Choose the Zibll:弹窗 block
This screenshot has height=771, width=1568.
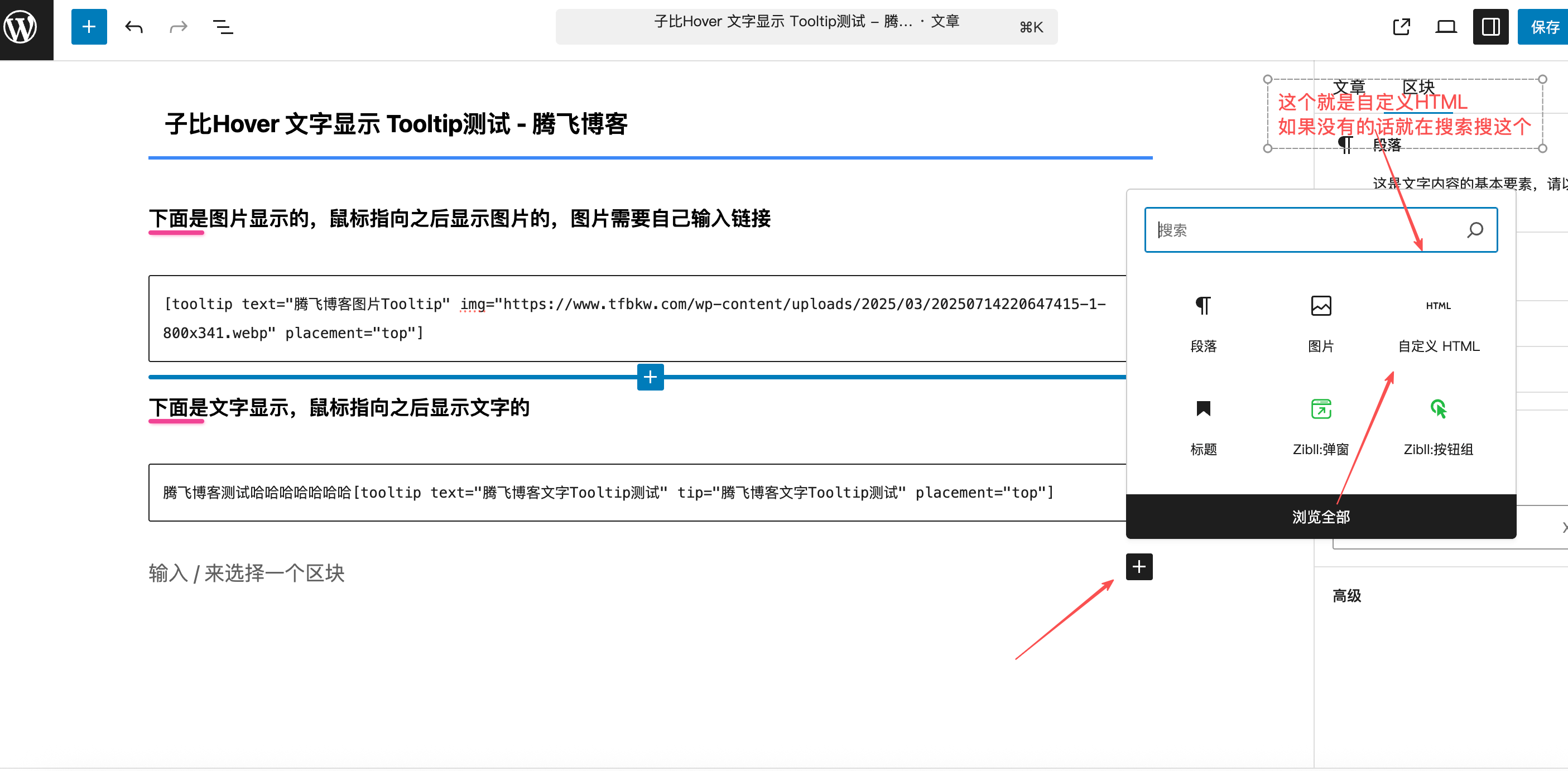1321,426
